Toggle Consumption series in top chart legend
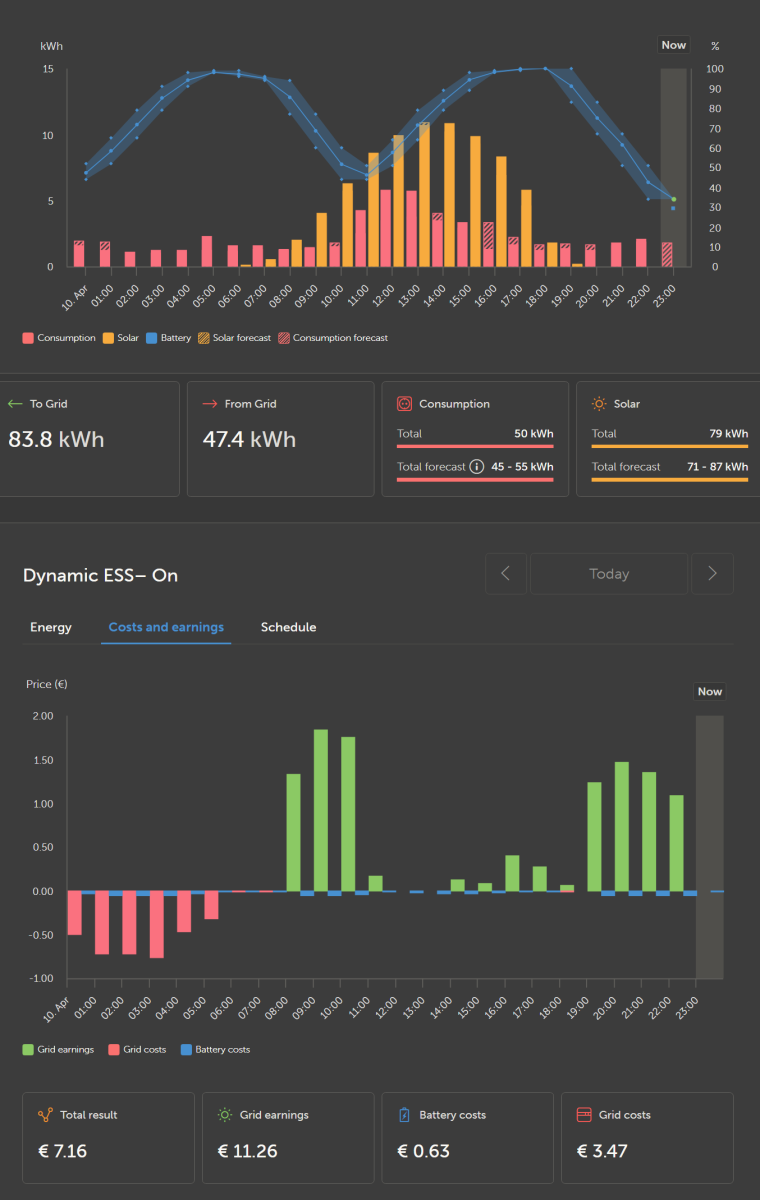Viewport: 760px width, 1200px height. tap(59, 338)
